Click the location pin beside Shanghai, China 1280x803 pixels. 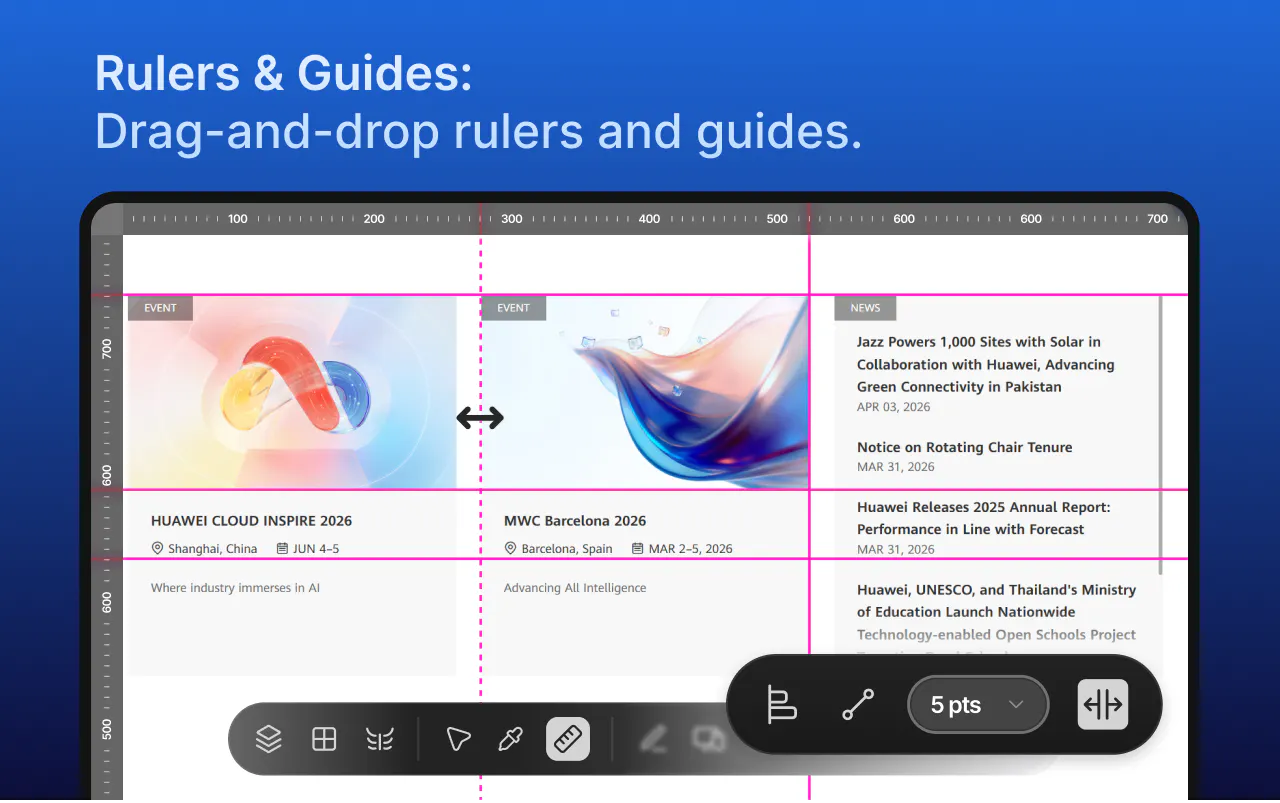(157, 548)
